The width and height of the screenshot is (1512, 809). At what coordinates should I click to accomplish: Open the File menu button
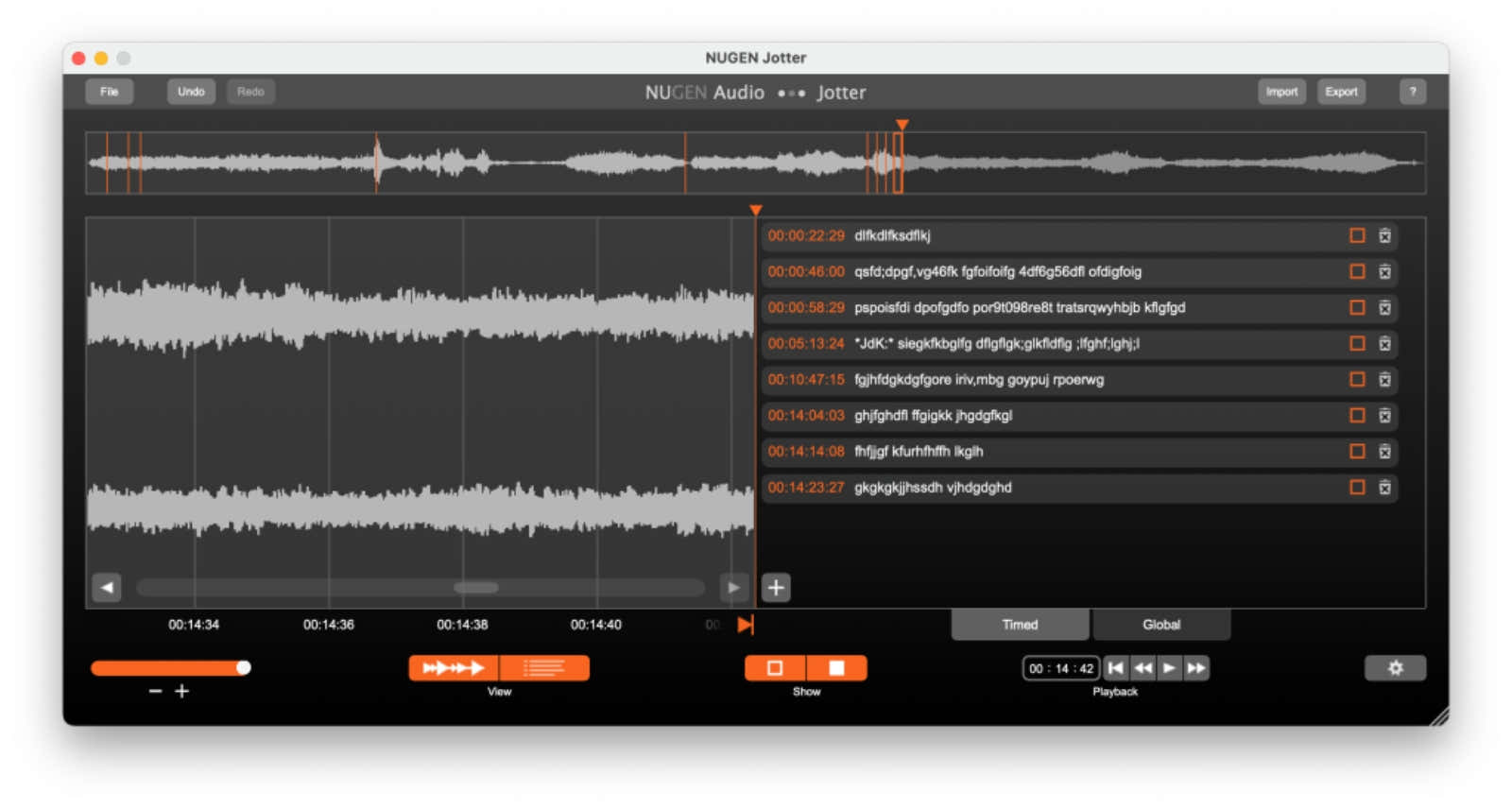click(110, 92)
